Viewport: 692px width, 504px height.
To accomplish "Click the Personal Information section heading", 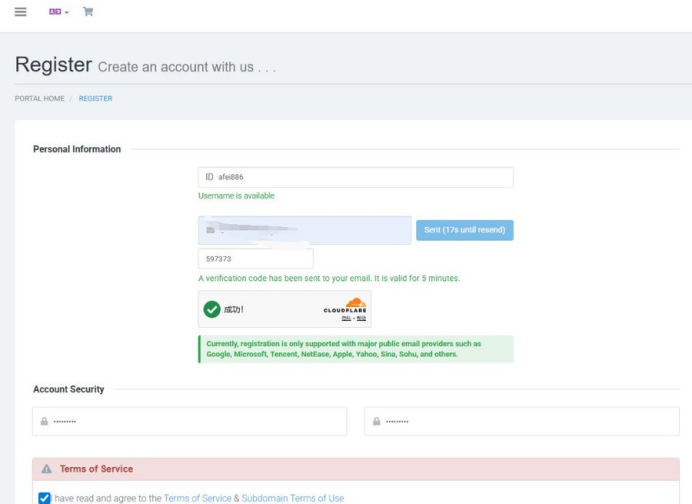I will (77, 149).
